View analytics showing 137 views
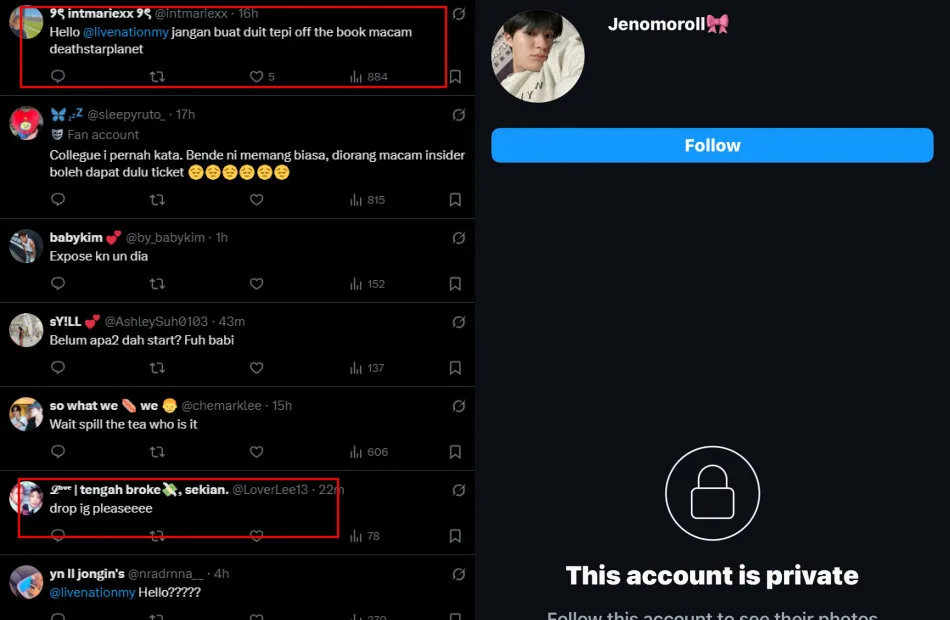The image size is (950, 620). (x=367, y=368)
